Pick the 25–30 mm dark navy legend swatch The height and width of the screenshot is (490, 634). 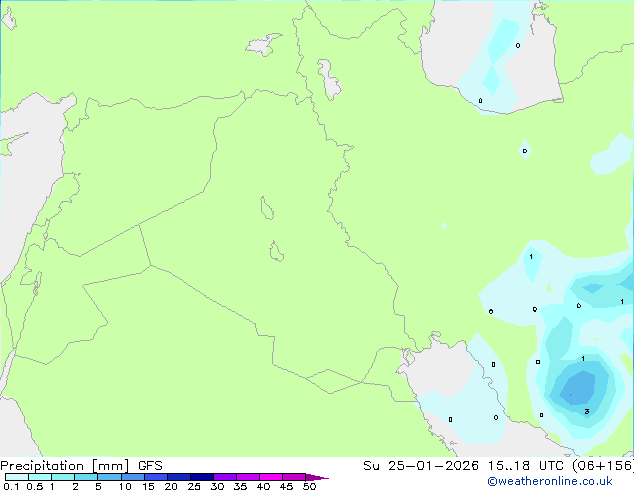click(201, 477)
